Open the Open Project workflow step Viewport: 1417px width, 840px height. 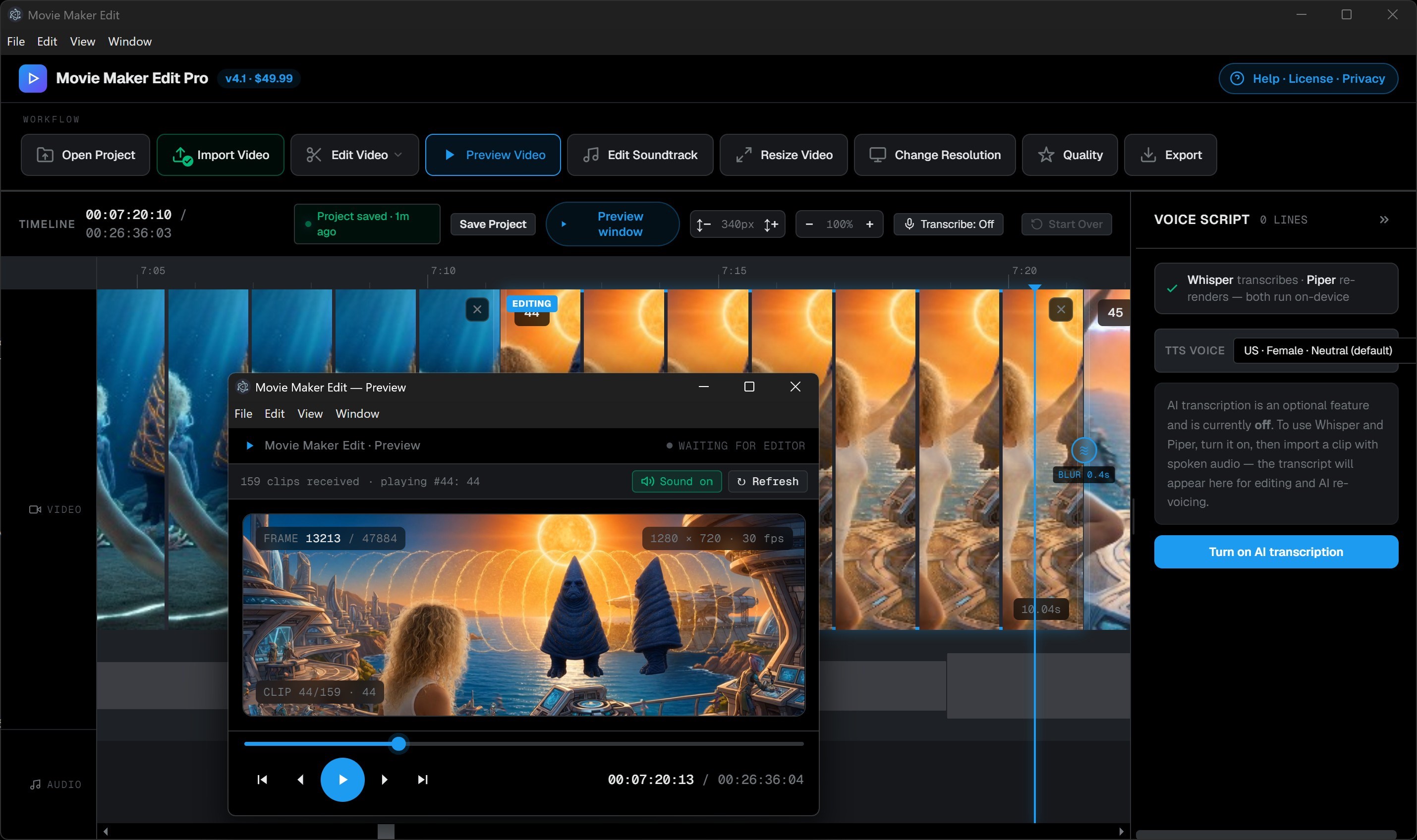pyautogui.click(x=85, y=155)
